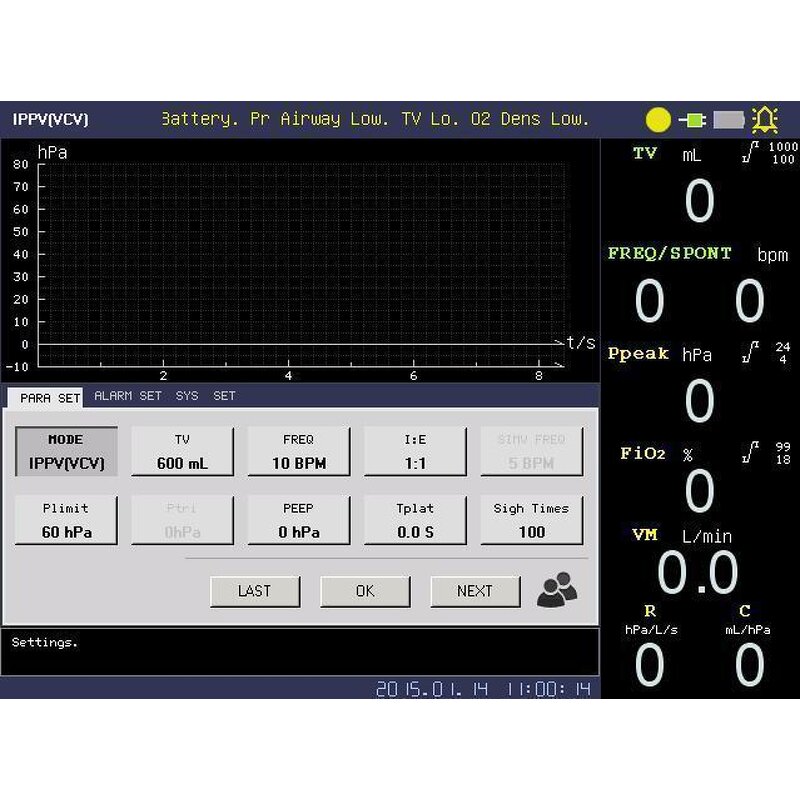Click the yellow circle status indicator

click(658, 120)
